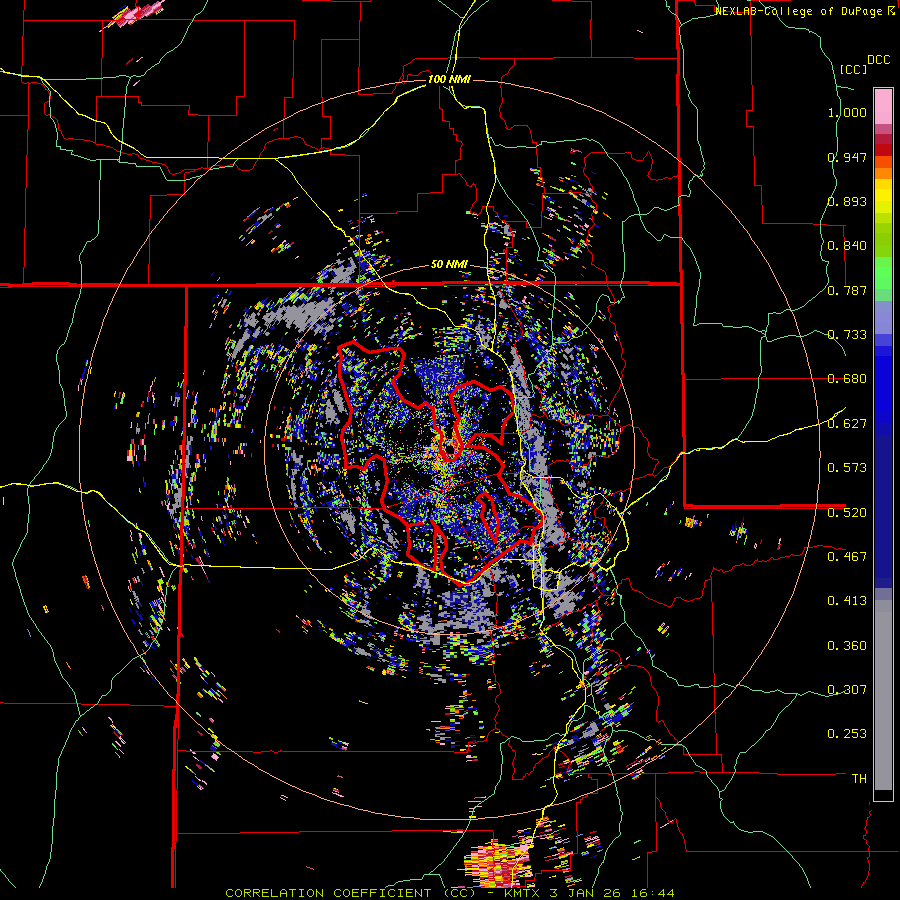Select the 0.520 scale value

point(847,512)
